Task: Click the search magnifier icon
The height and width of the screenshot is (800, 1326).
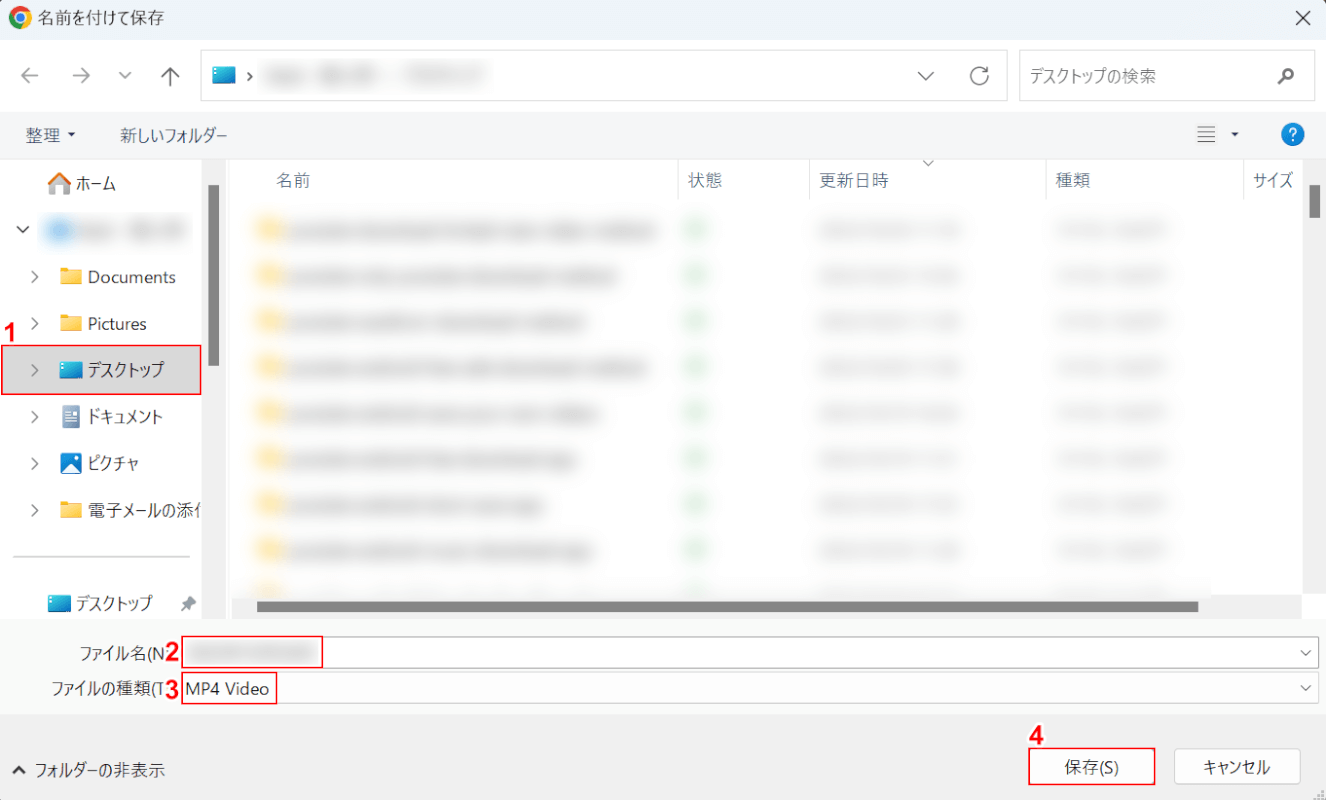Action: pyautogui.click(x=1286, y=76)
